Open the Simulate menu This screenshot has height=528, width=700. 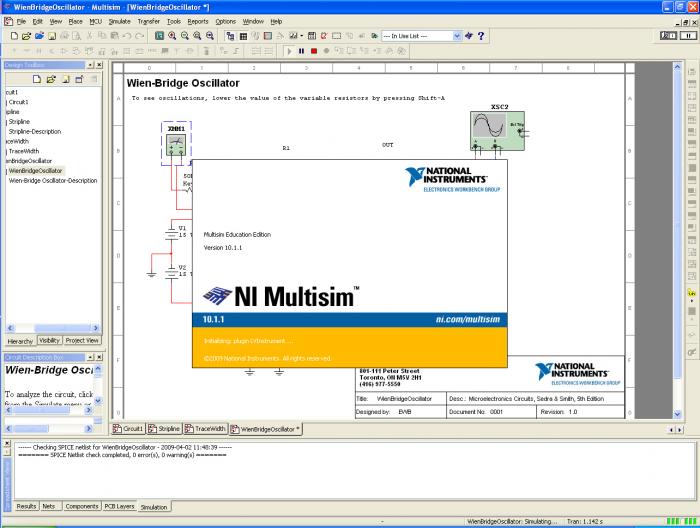120,21
